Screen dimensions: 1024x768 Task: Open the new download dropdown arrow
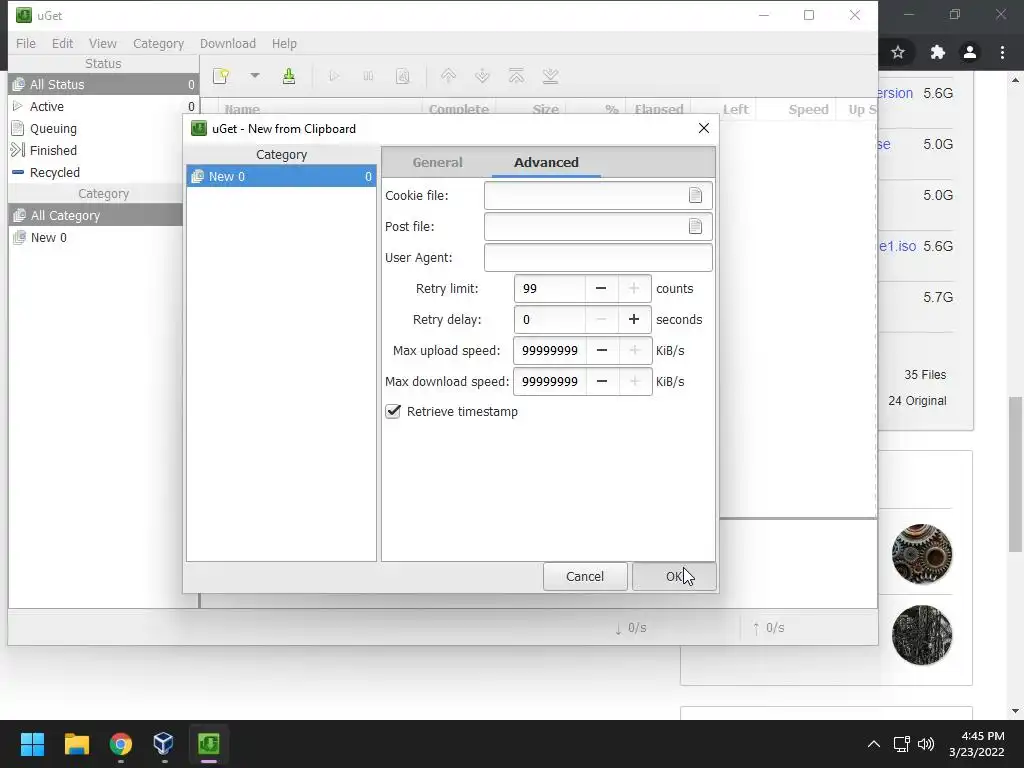point(255,76)
